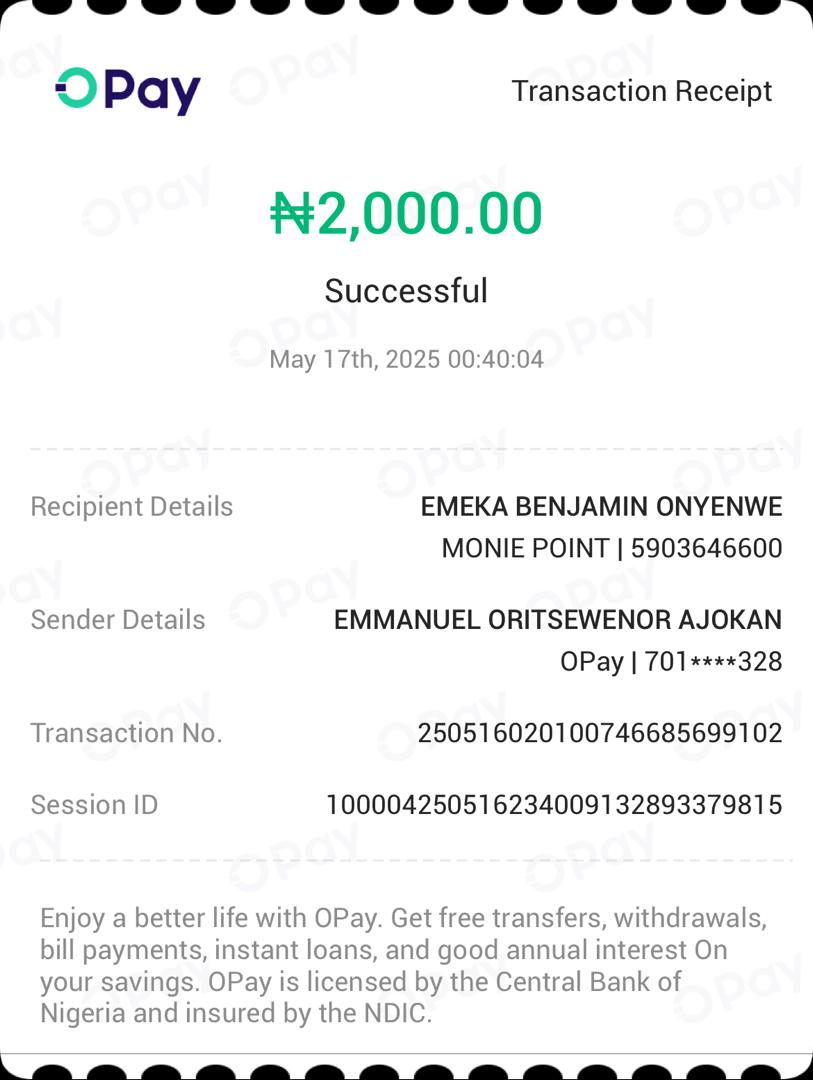813x1080 pixels.
Task: Select the May 17th, 2025 timestamp
Action: click(406, 359)
